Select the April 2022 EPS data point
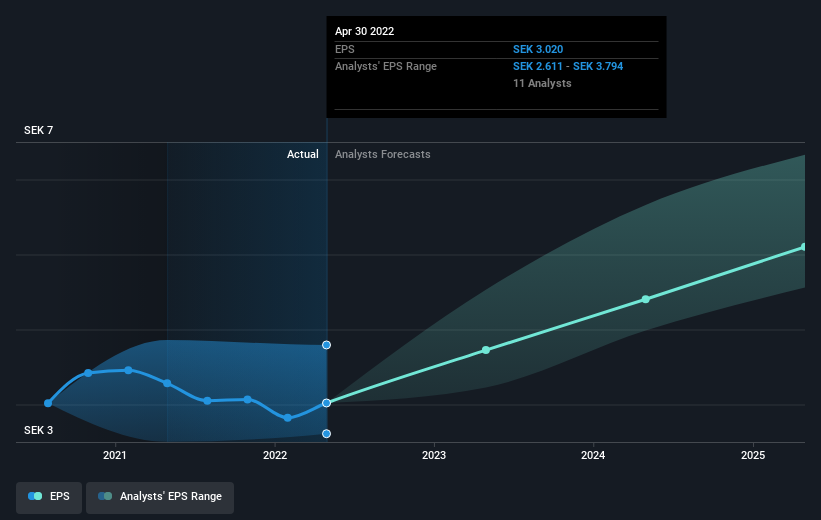This screenshot has width=821, height=520. click(326, 403)
